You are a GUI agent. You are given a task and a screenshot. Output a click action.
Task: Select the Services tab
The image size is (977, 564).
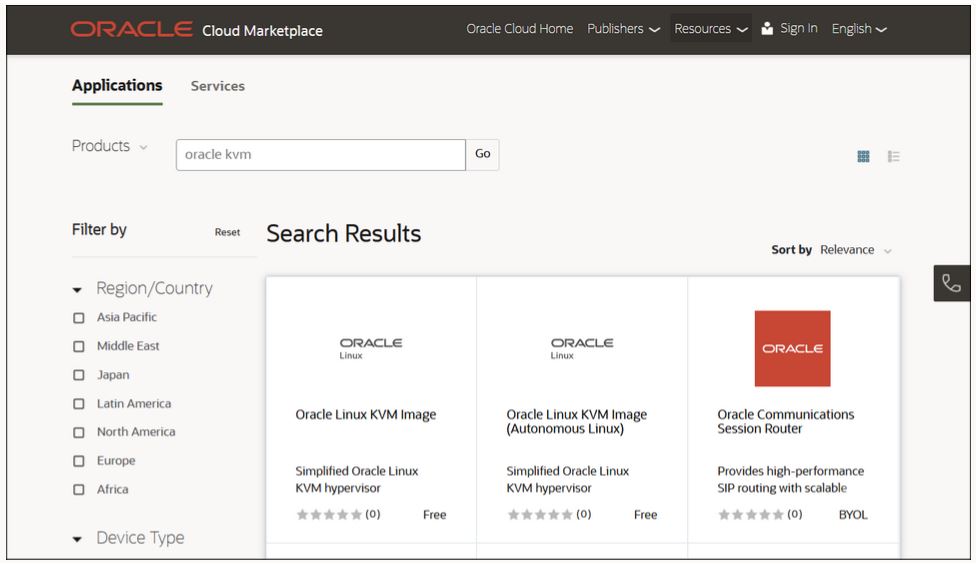217,86
